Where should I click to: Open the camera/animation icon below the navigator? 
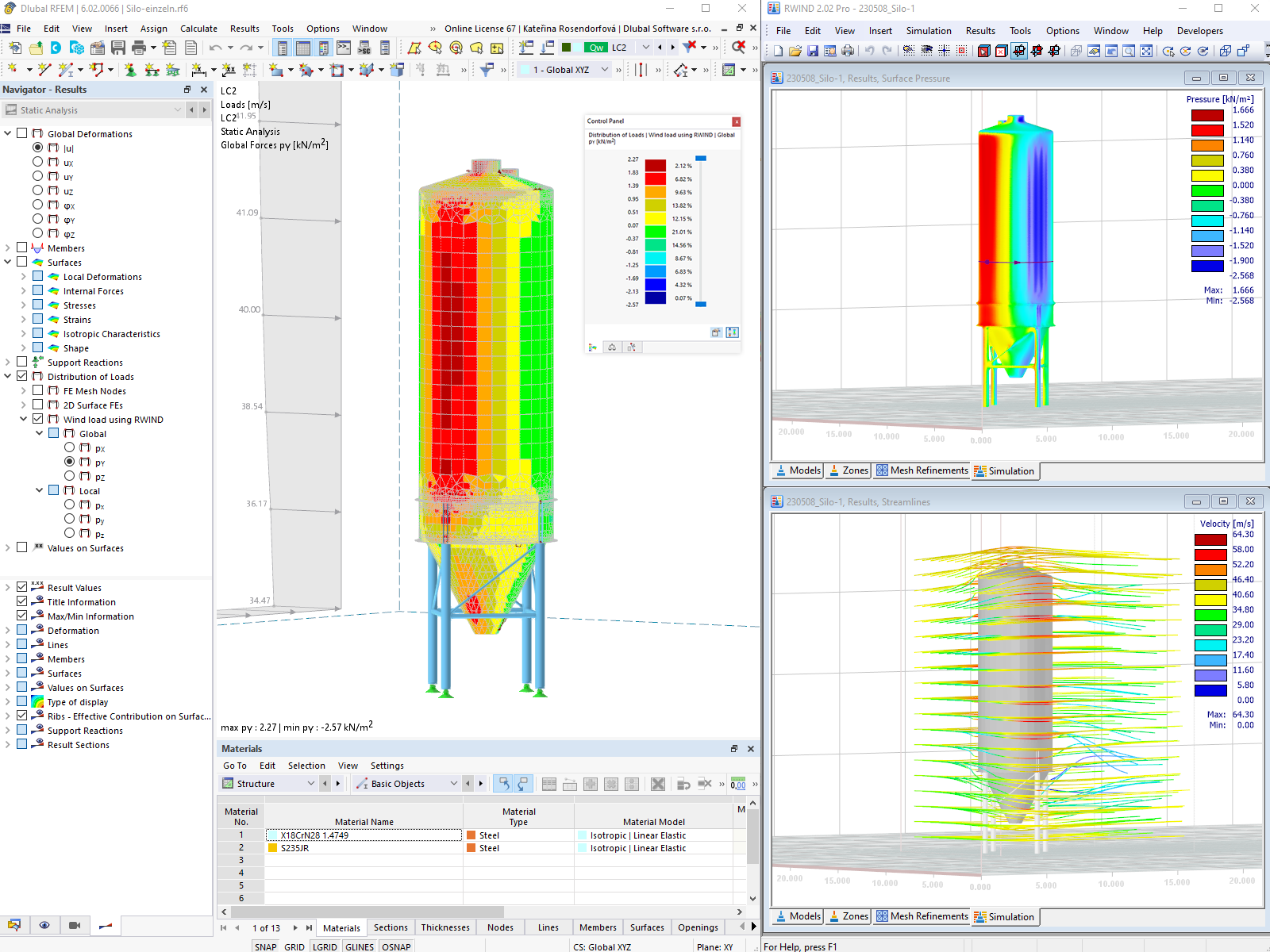75,925
